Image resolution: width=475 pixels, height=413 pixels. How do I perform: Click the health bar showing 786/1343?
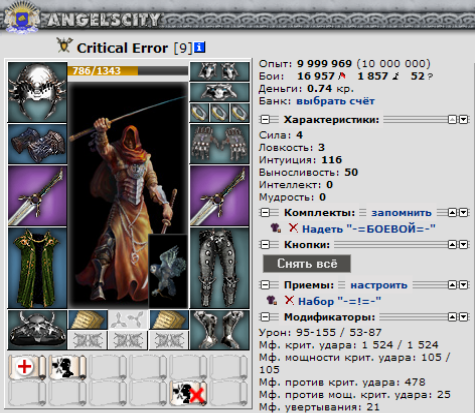point(128,71)
